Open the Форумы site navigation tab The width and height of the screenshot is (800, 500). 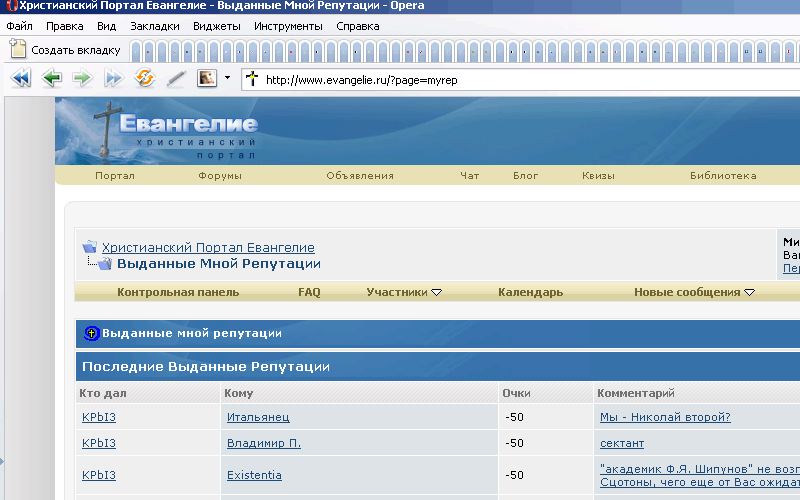click(x=220, y=176)
